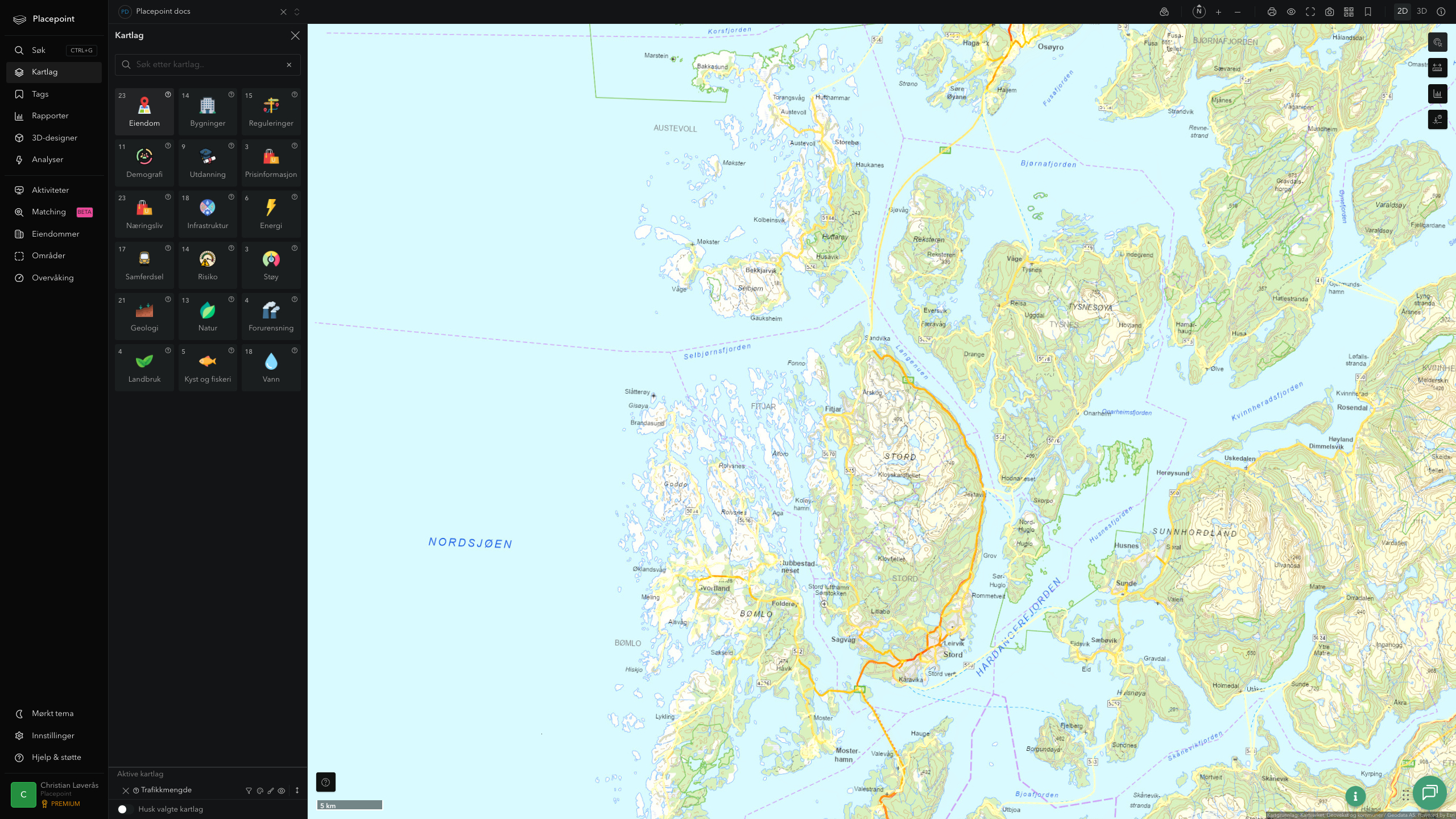1456x819 pixels.
Task: Toggle Mørkt tema dark theme
Action: point(54,713)
